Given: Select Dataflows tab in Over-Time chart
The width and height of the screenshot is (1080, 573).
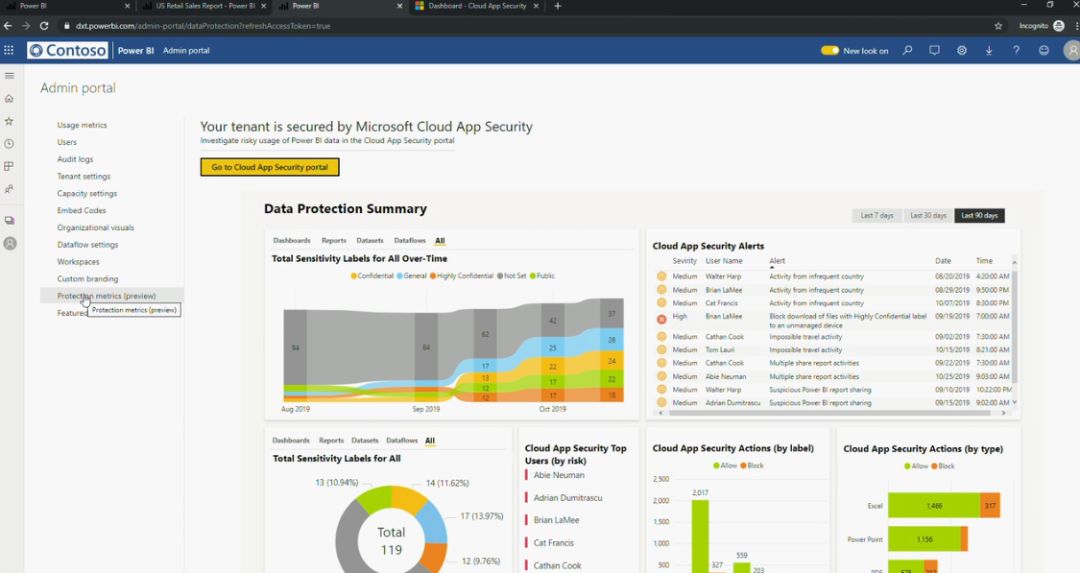Looking at the screenshot, I should click(x=410, y=240).
